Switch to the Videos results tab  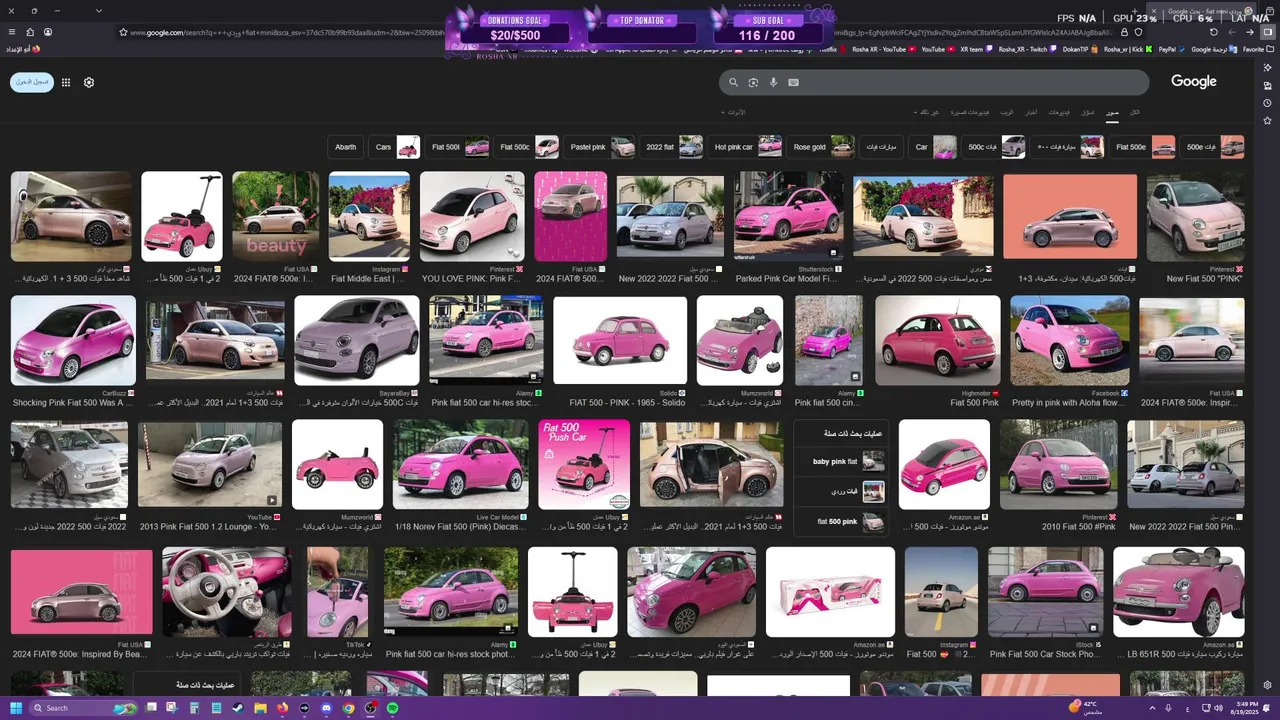tap(1059, 112)
